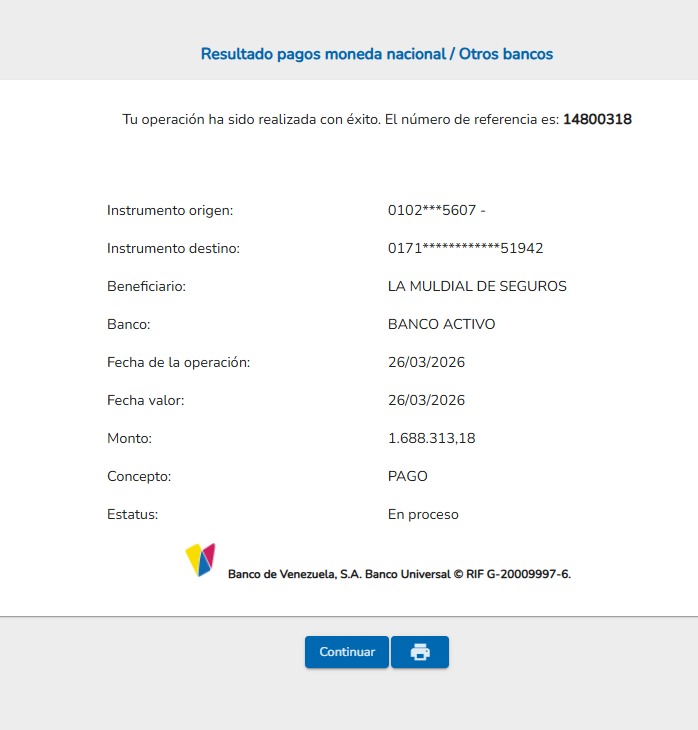Select the destination account ending in 51942
698x730 pixels.
tap(465, 248)
